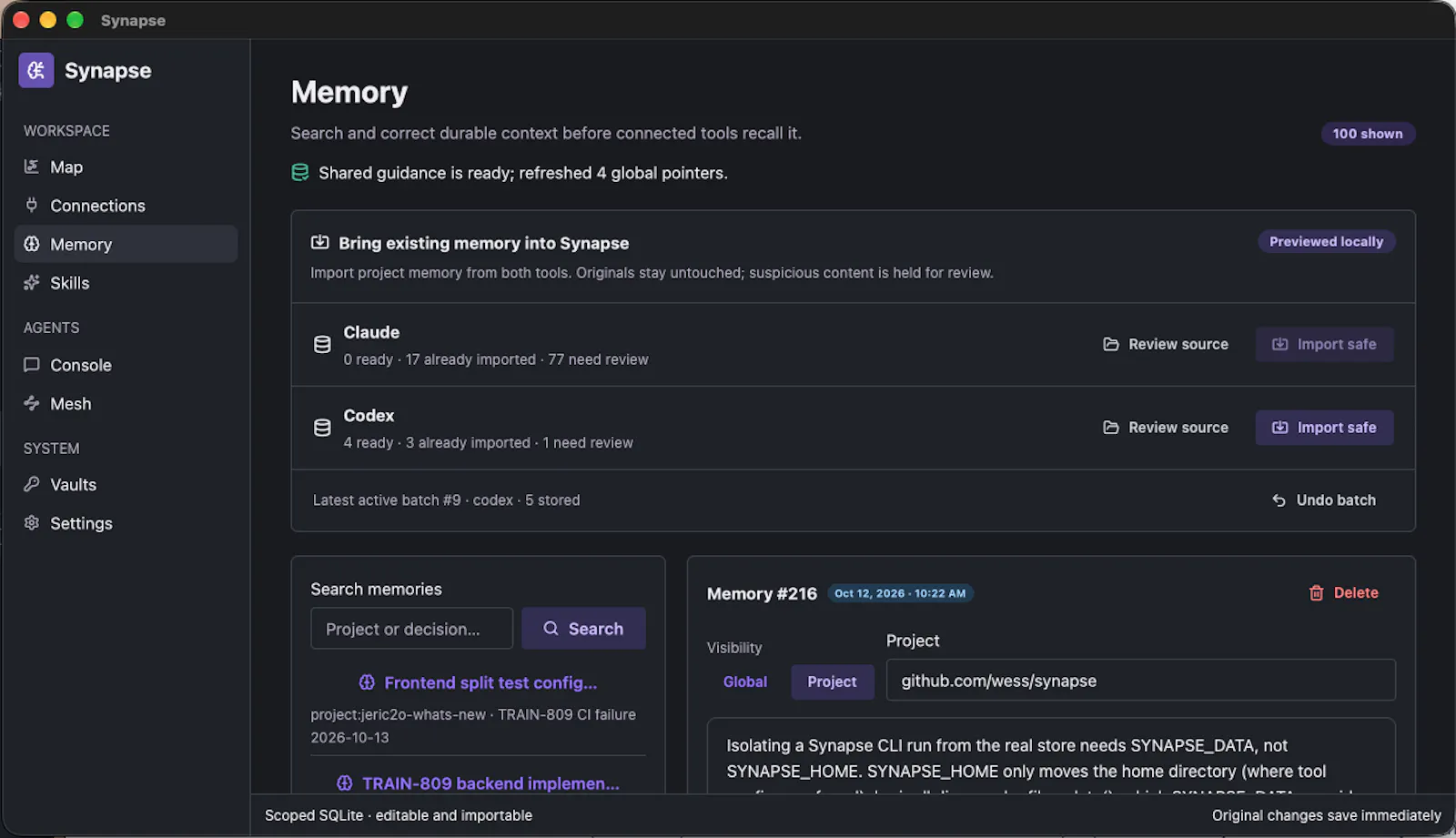Set visibility to Project
The height and width of the screenshot is (838, 1456).
tap(832, 682)
